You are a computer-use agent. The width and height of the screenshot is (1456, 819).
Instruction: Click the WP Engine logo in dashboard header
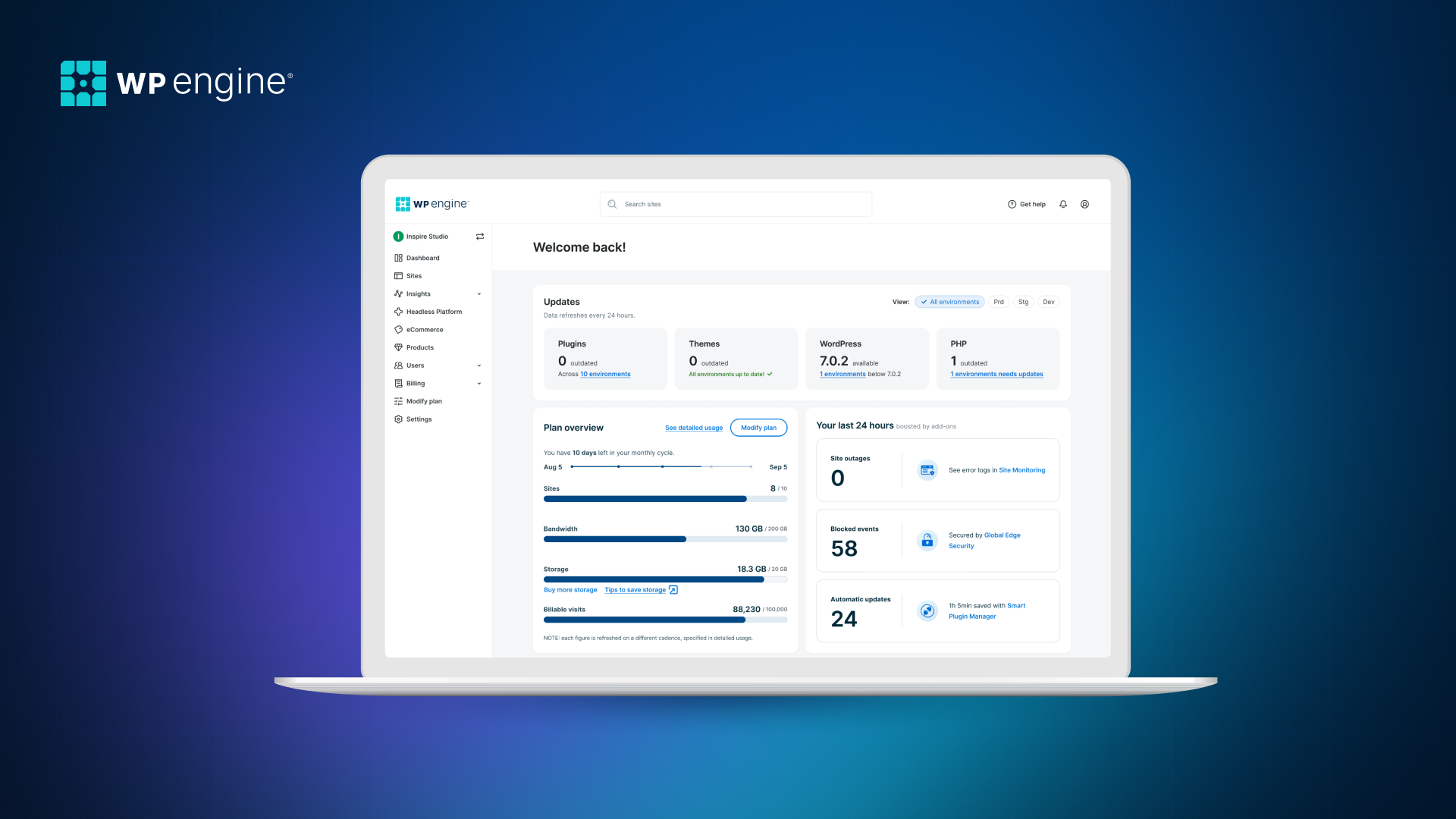point(432,204)
